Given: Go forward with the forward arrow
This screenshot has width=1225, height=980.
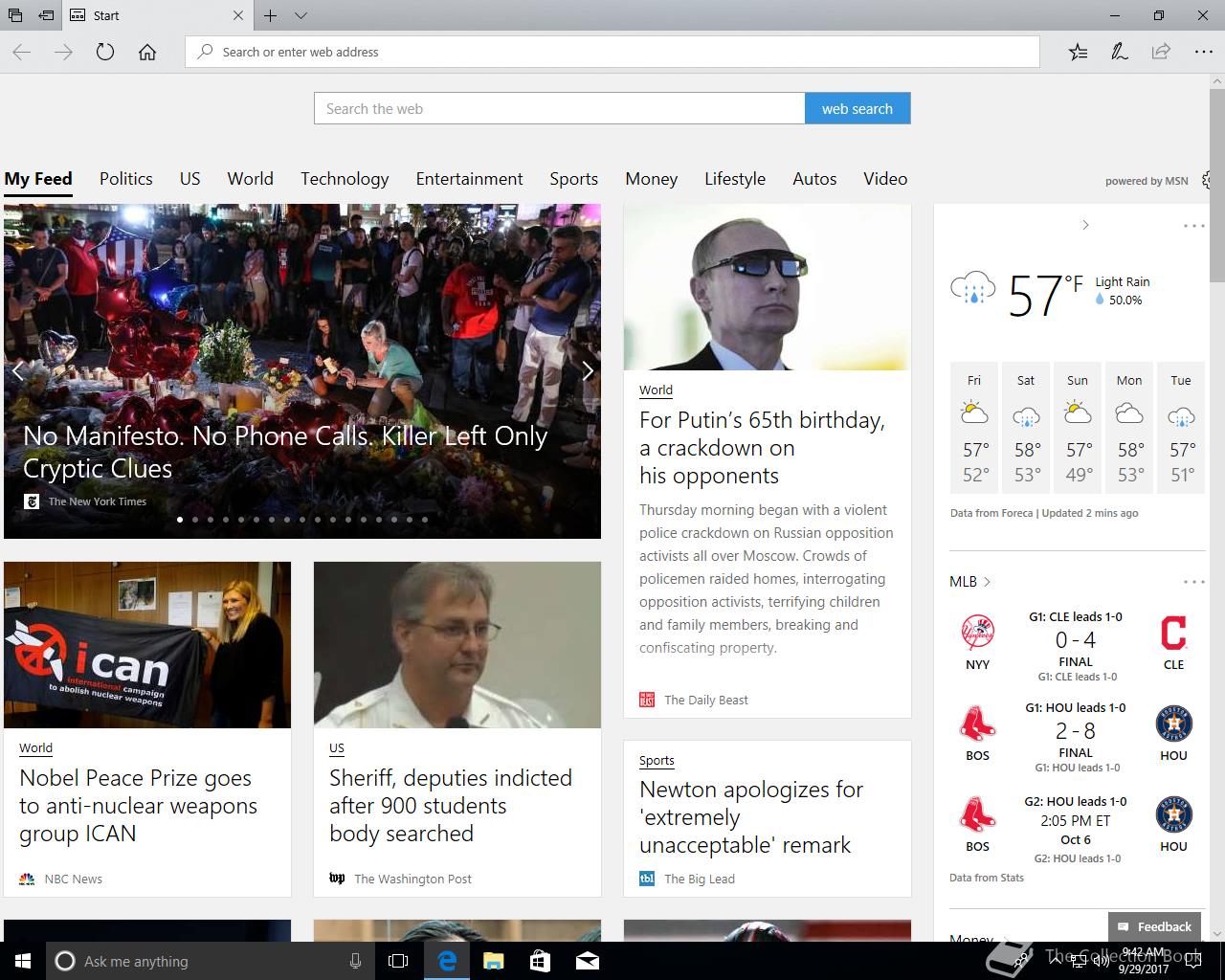Looking at the screenshot, I should click(63, 52).
